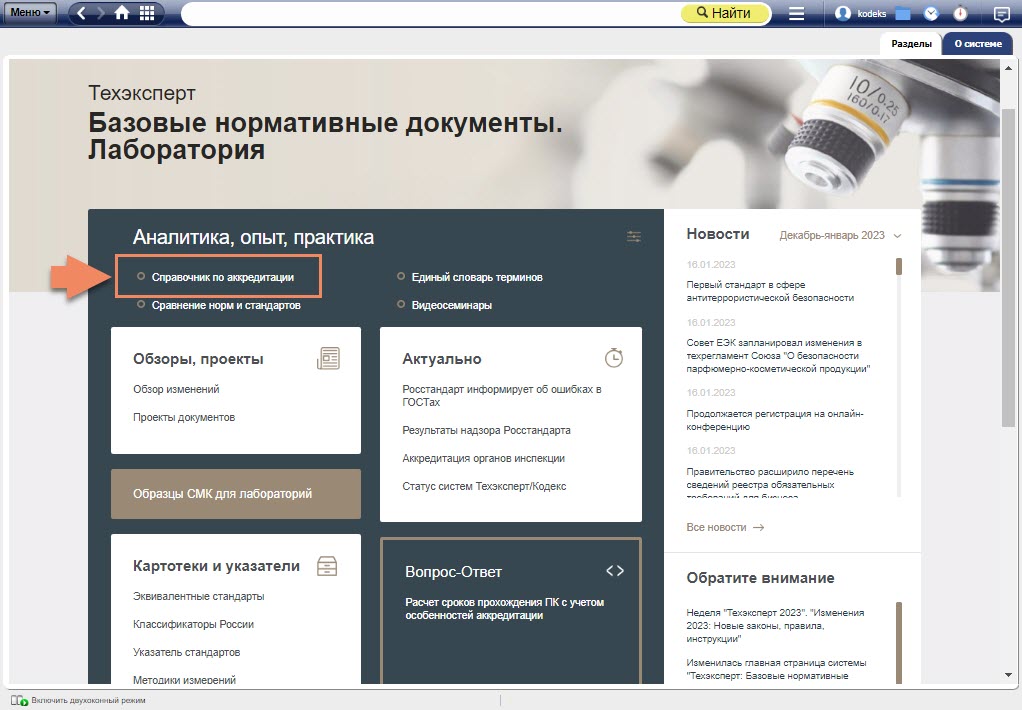1022x710 pixels.
Task: Open the chat message icon
Action: (1001, 14)
